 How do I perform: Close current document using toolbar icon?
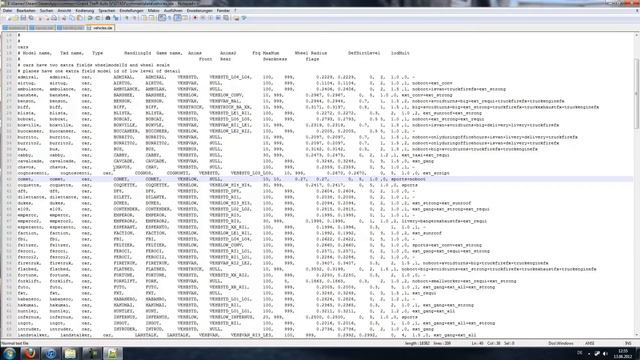[x=40, y=18]
